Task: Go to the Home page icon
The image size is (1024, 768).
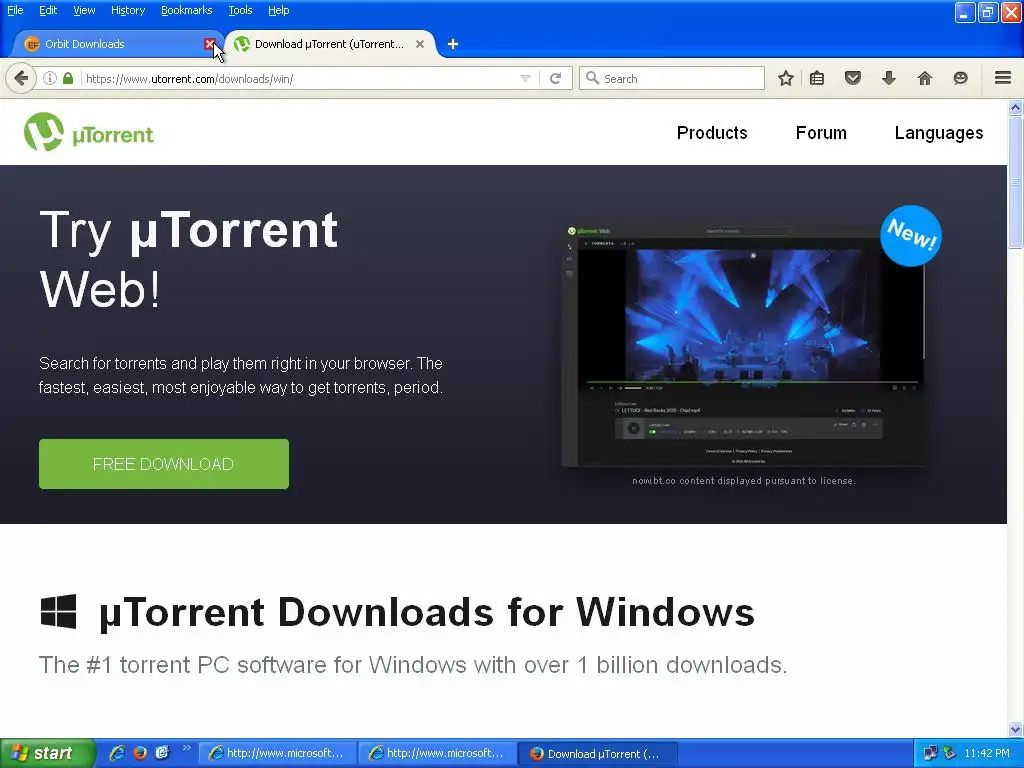Action: (925, 78)
